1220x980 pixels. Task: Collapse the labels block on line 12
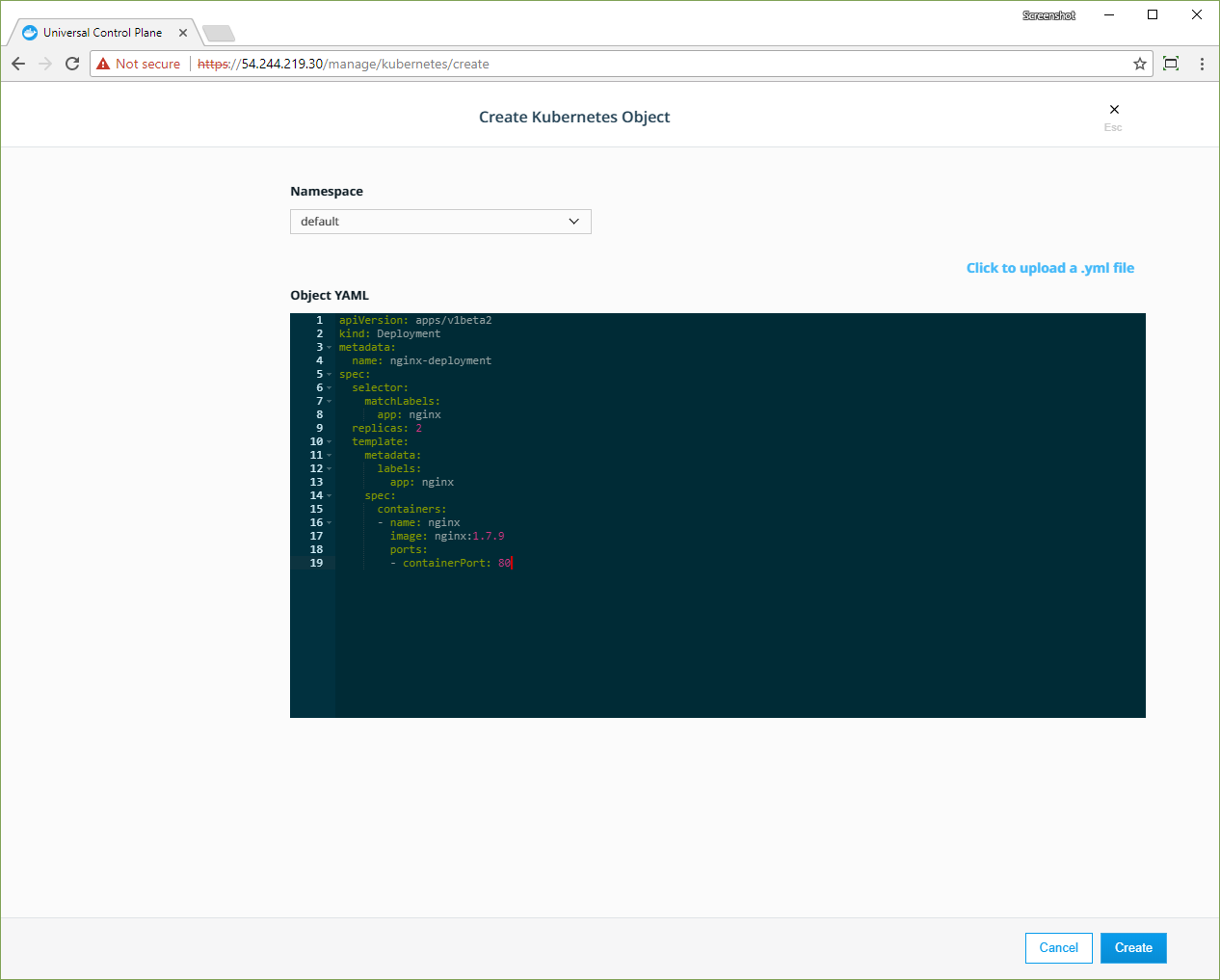[330, 469]
